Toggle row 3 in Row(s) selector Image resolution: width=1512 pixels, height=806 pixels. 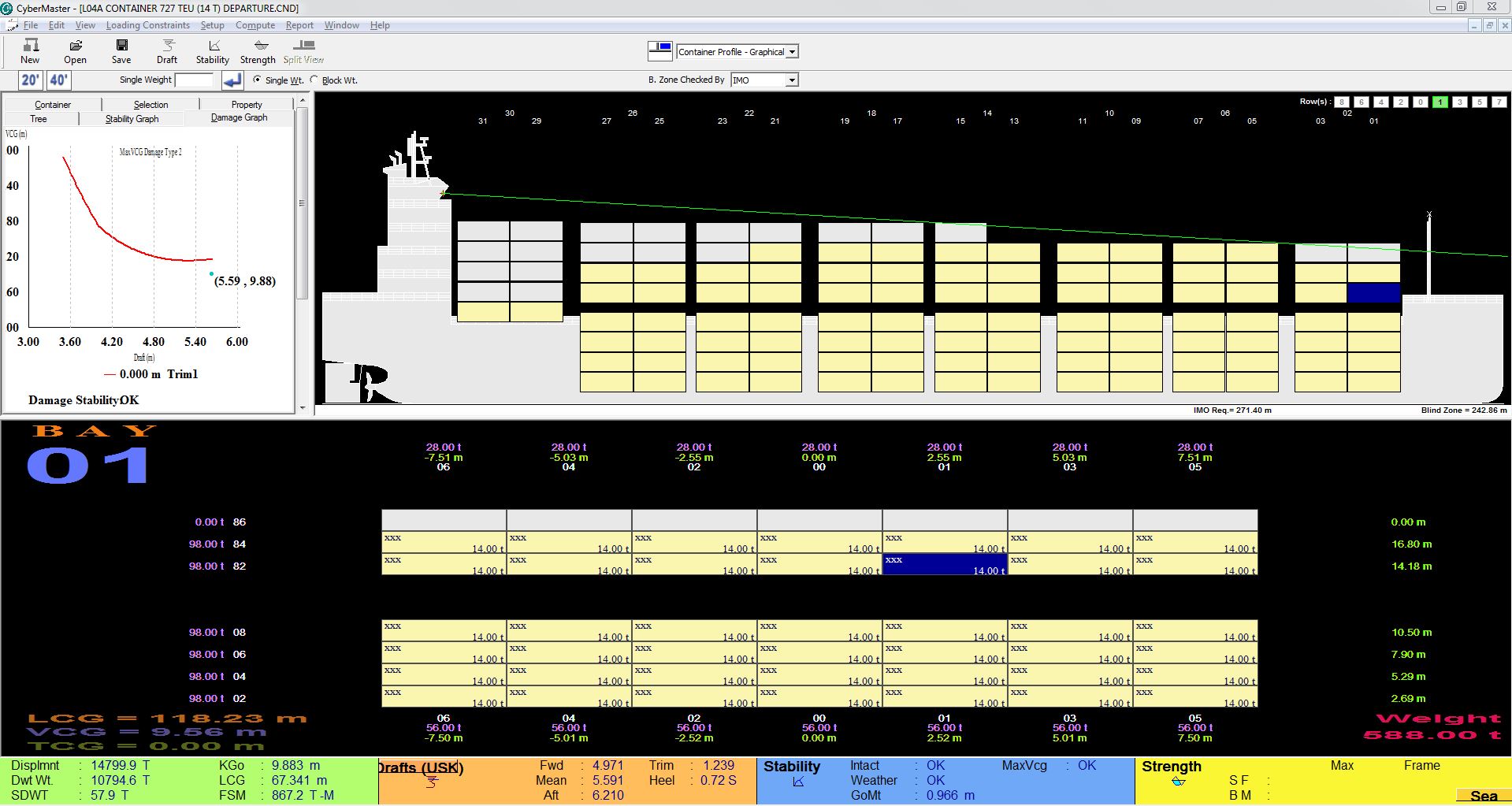pyautogui.click(x=1460, y=102)
